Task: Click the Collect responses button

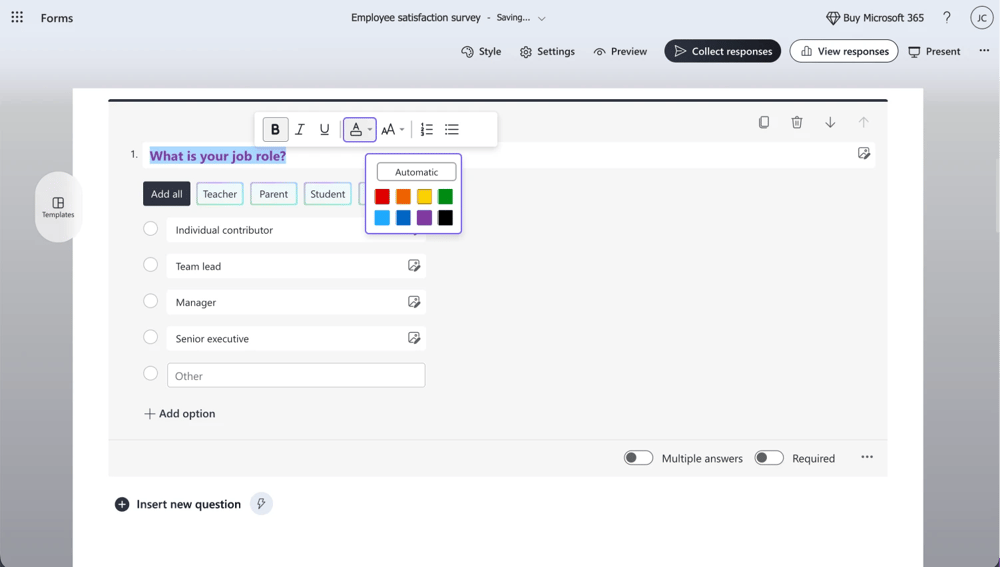Action: (722, 51)
